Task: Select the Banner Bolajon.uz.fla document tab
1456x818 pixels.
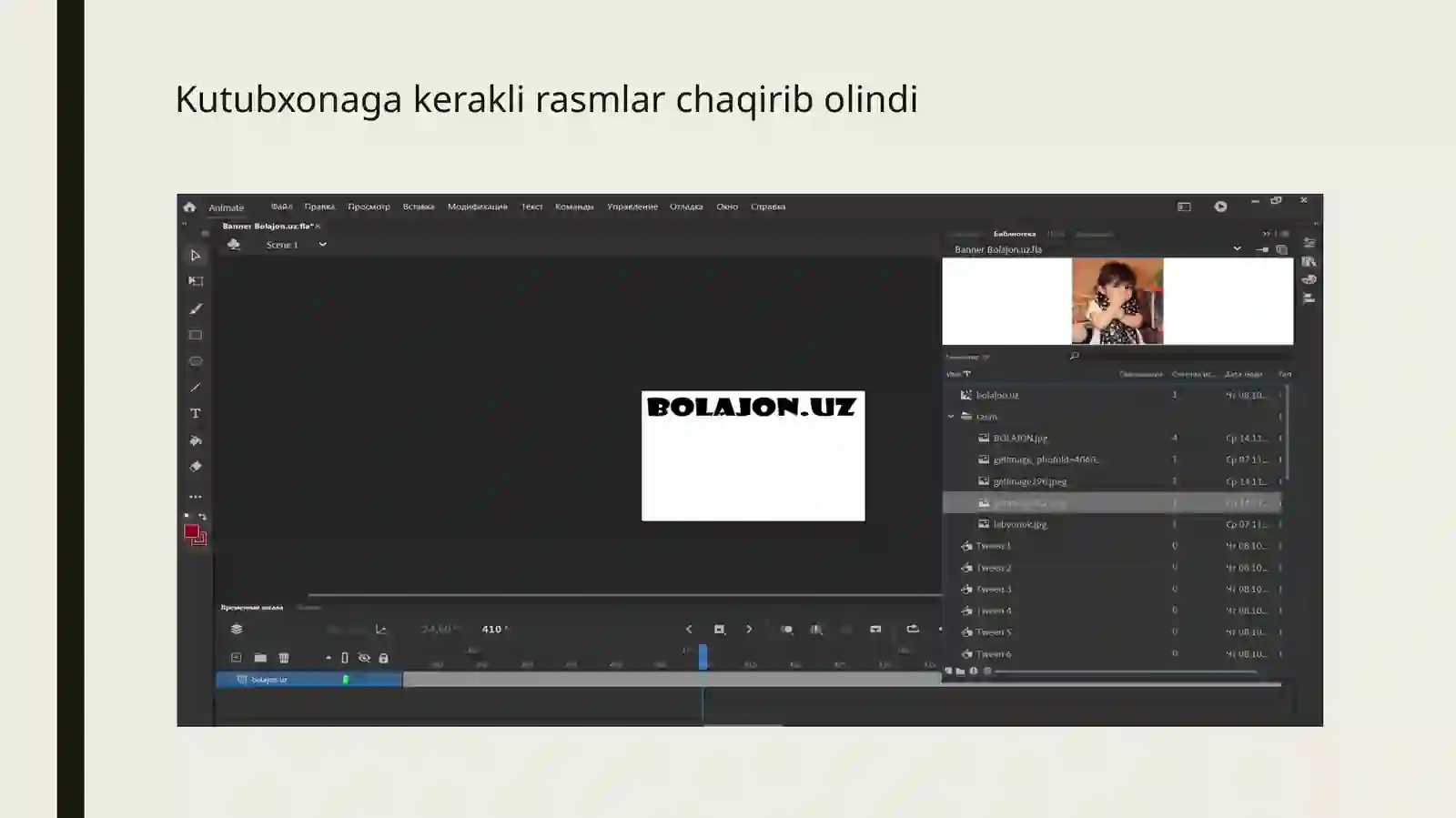Action: tap(268, 226)
